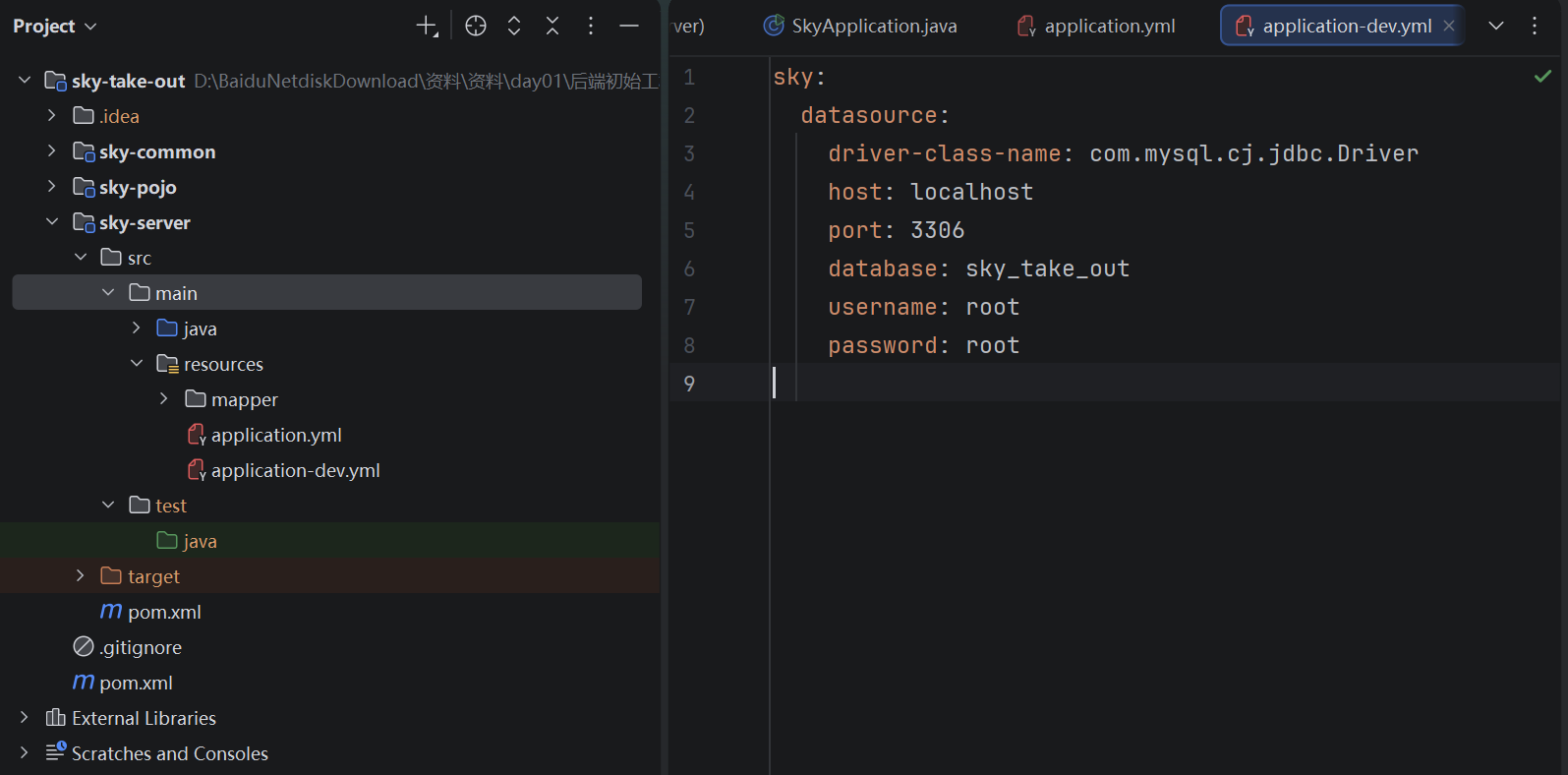This screenshot has width=1568, height=775.
Task: Expand the sky-common module
Action: tap(52, 150)
